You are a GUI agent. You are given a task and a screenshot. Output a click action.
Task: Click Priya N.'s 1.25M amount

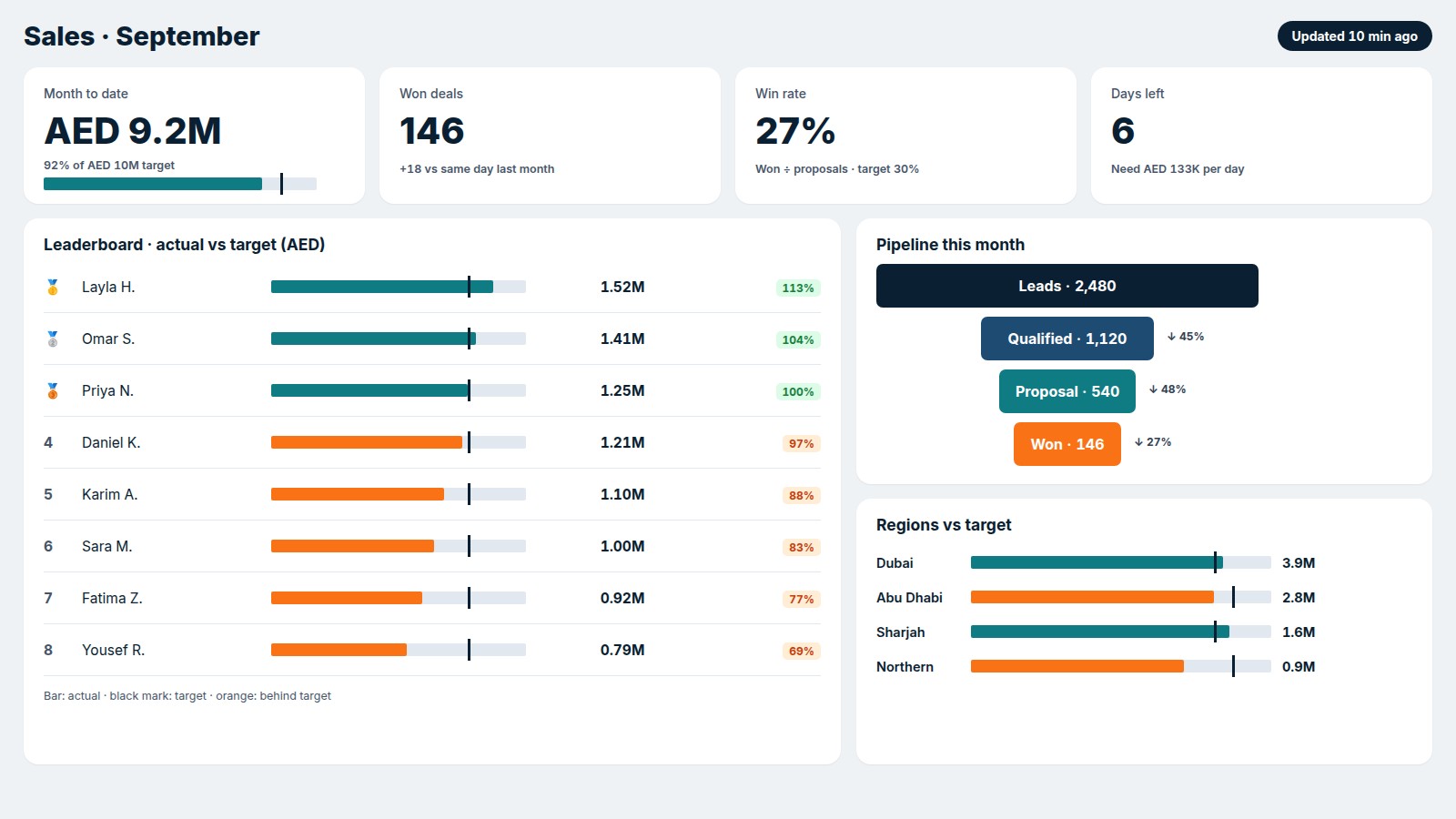(x=622, y=390)
